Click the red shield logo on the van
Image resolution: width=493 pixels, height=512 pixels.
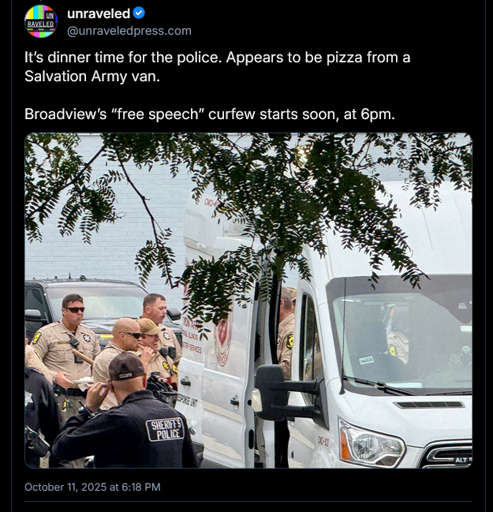(x=223, y=341)
